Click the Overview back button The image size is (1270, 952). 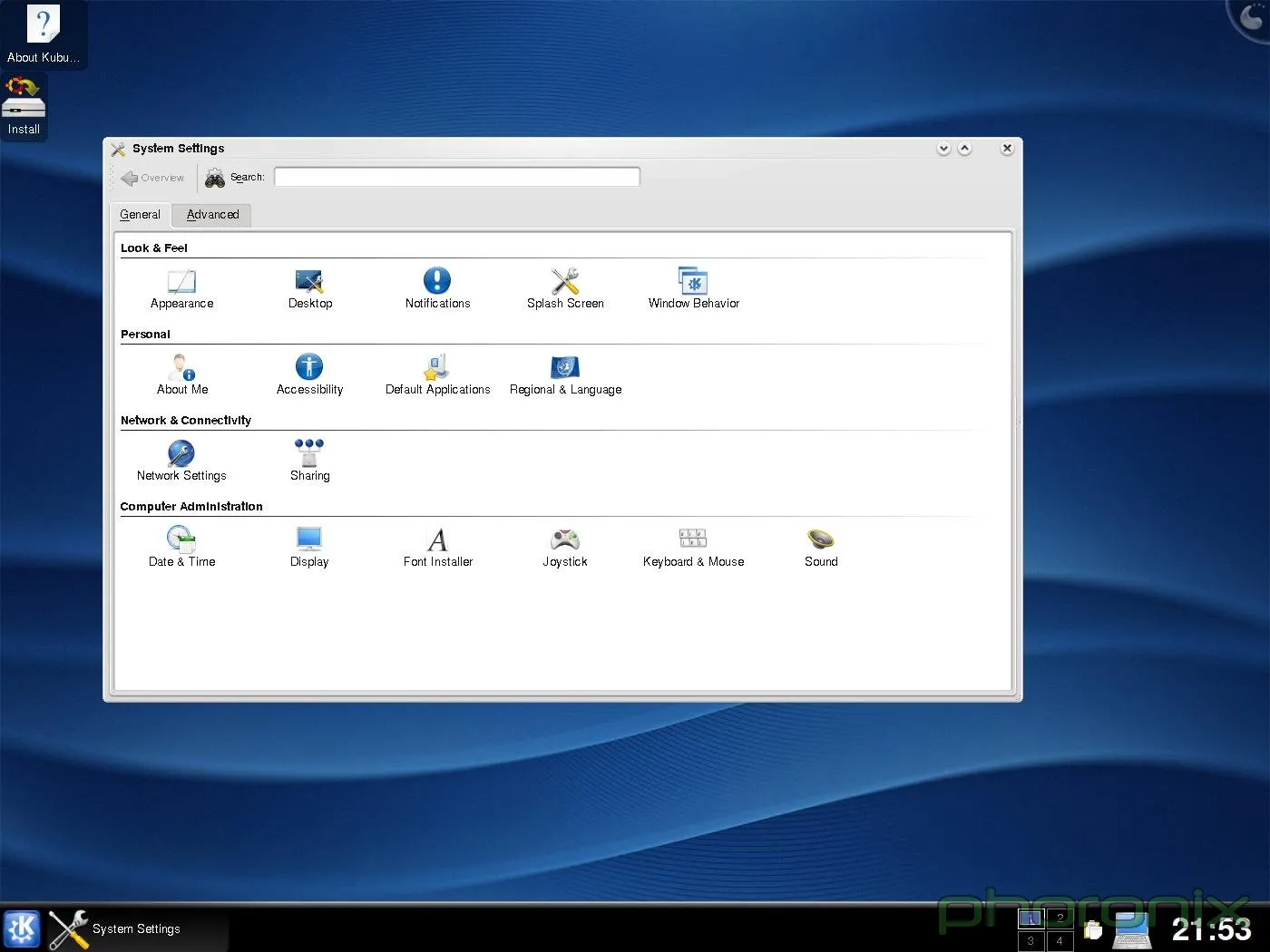(x=152, y=178)
